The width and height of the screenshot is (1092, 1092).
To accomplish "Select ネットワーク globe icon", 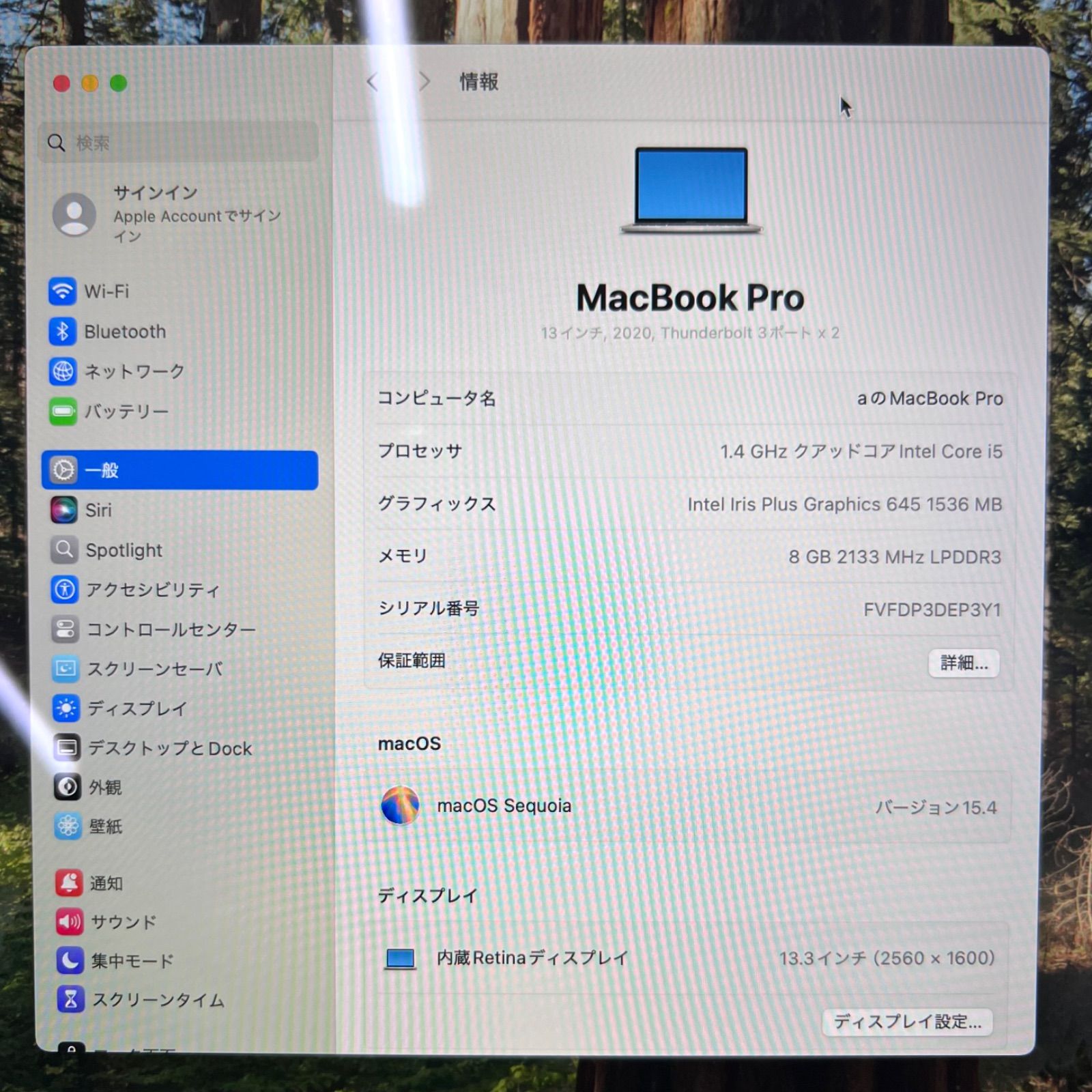I will click(63, 371).
